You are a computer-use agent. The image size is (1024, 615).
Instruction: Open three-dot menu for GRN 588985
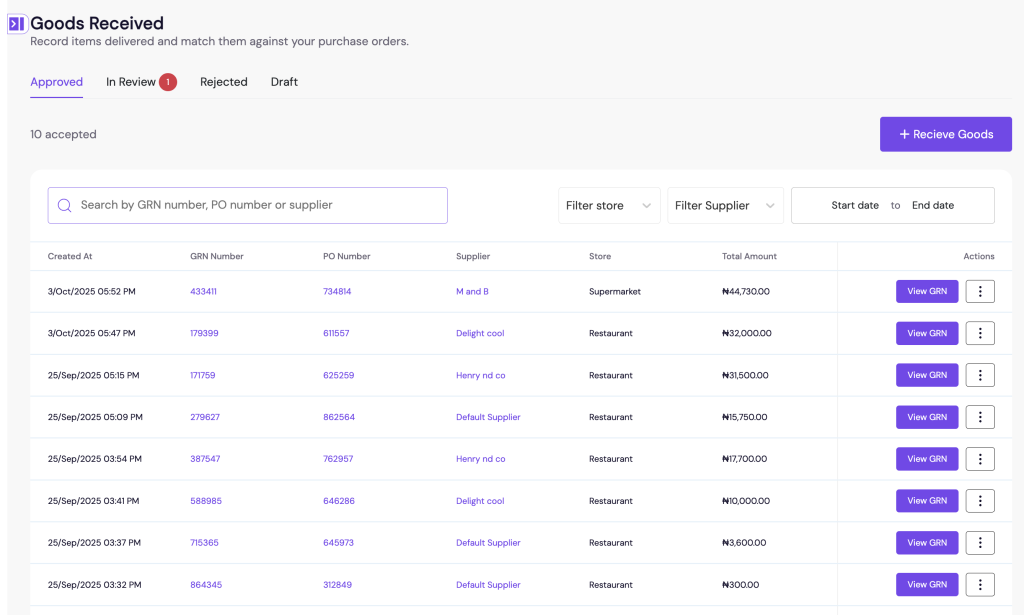tap(980, 501)
